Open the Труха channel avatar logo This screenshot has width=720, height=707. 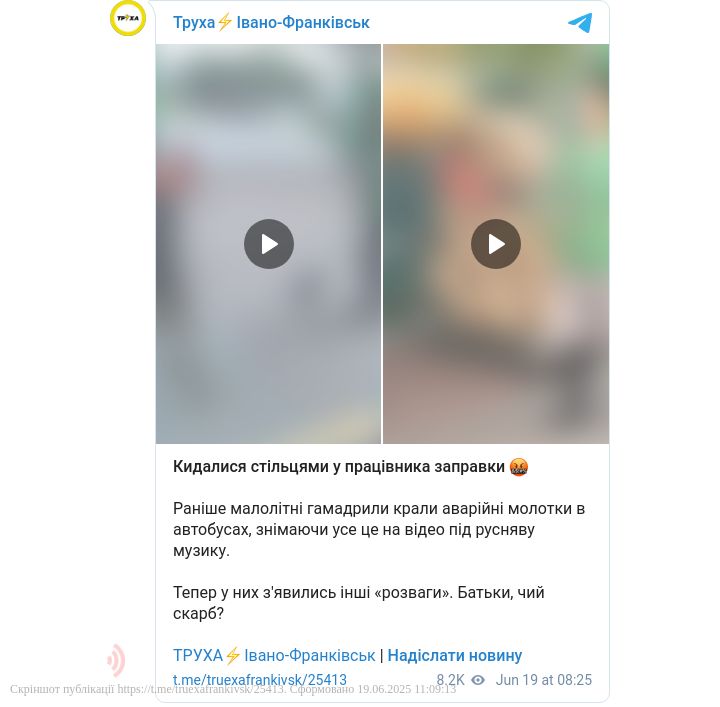click(x=128, y=18)
